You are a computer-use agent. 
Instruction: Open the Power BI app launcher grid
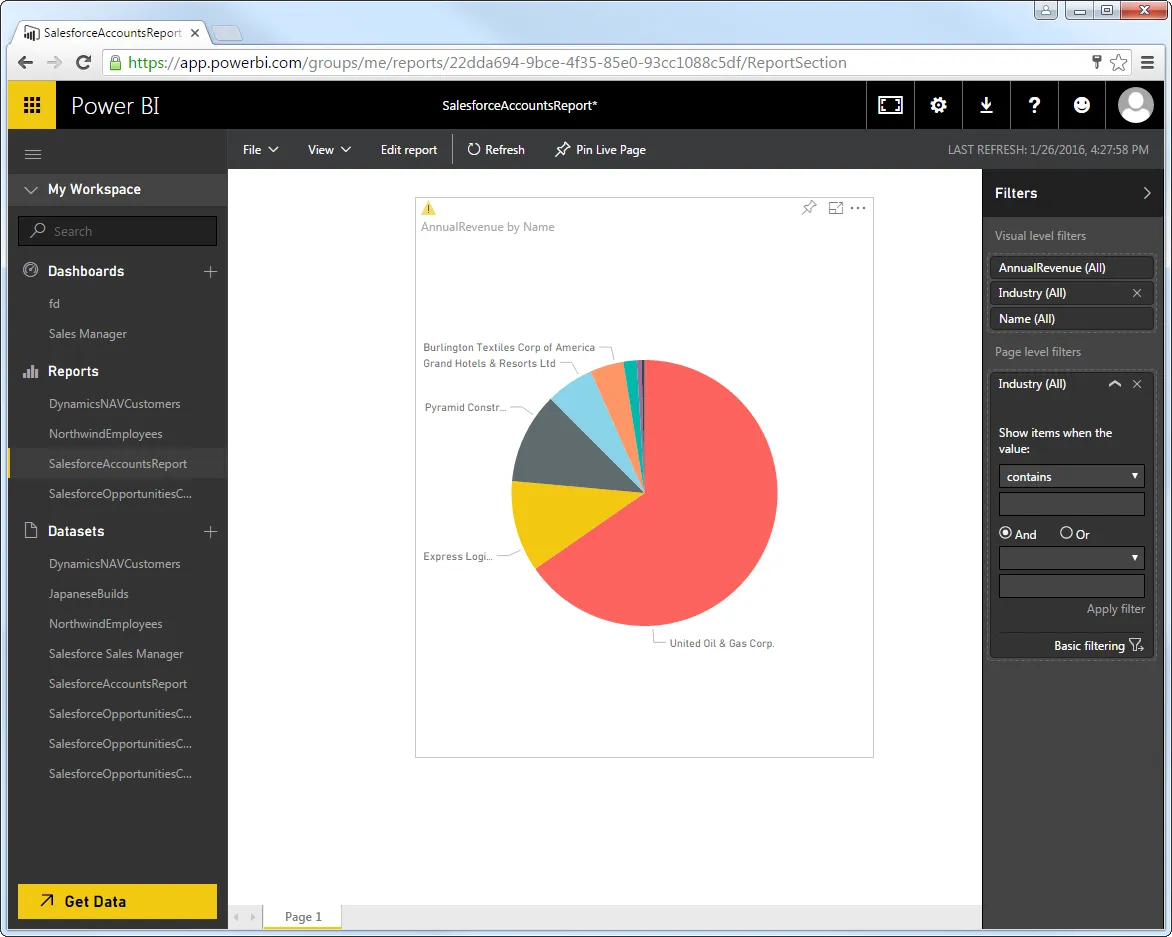(x=31, y=104)
